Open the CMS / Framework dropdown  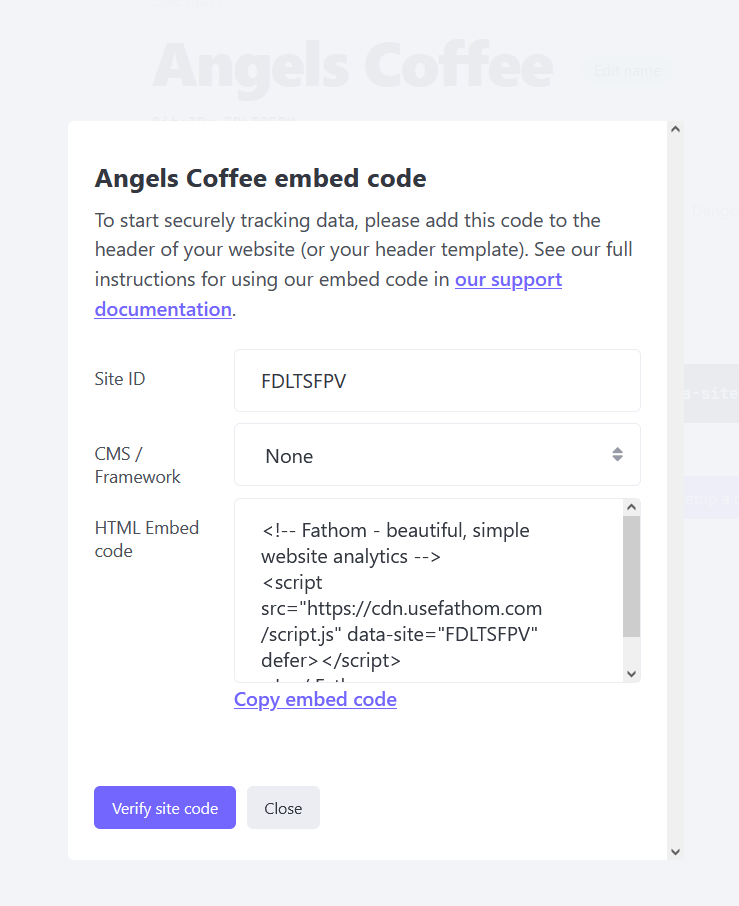pos(437,454)
